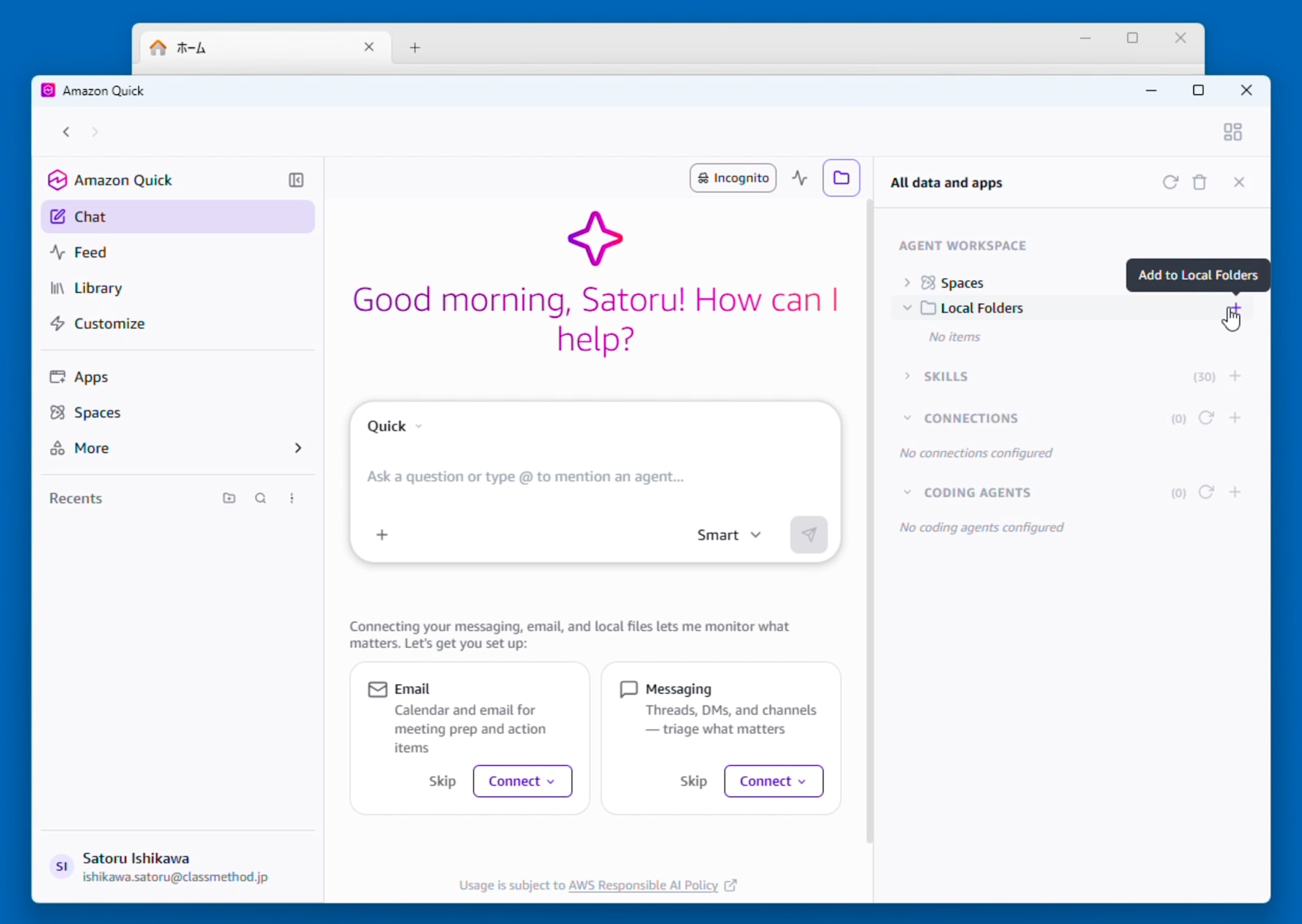This screenshot has width=1302, height=924.
Task: Add a folder to Local Folders
Action: (x=1235, y=308)
